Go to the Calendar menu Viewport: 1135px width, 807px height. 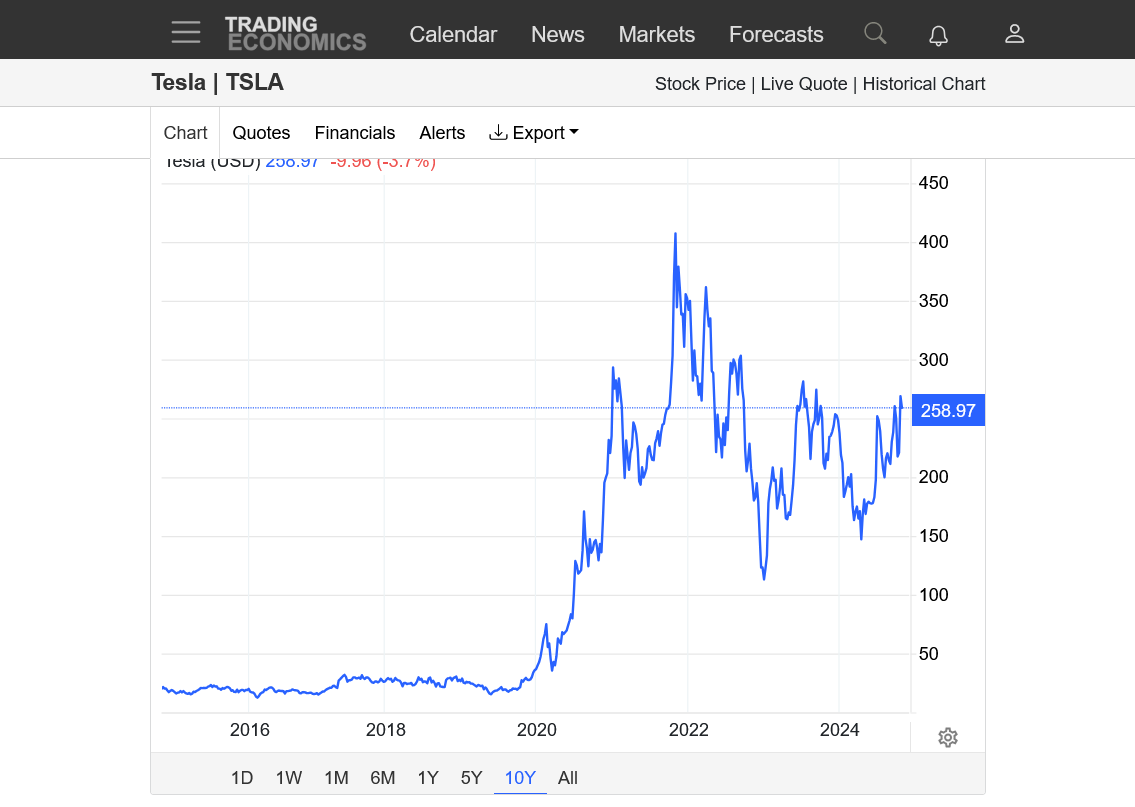click(x=453, y=34)
